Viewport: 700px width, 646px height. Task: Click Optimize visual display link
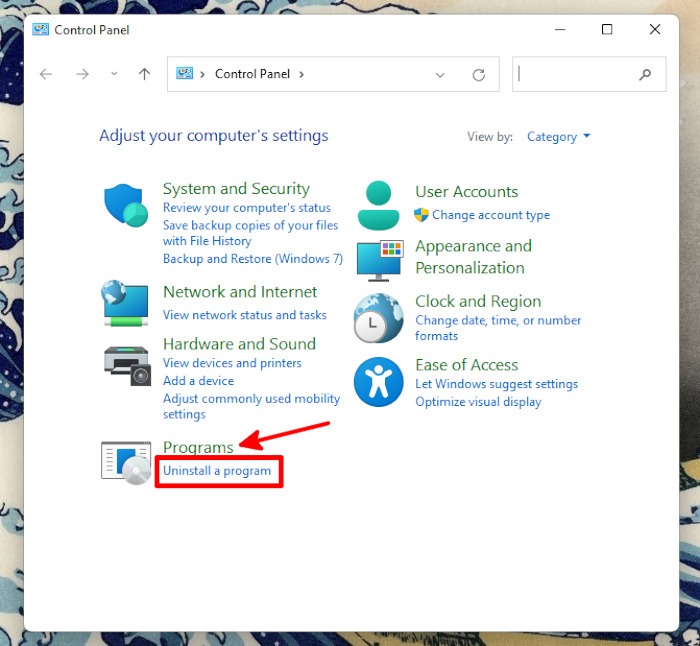pyautogui.click(x=478, y=402)
